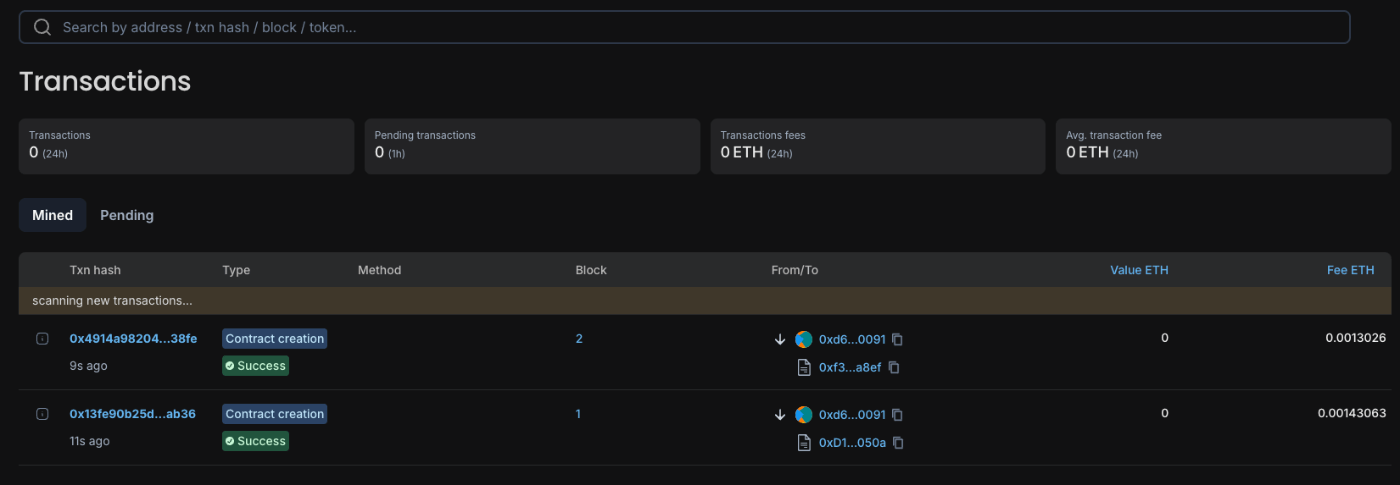
Task: Open transaction 0x4914a98204...38fe
Action: click(x=133, y=339)
